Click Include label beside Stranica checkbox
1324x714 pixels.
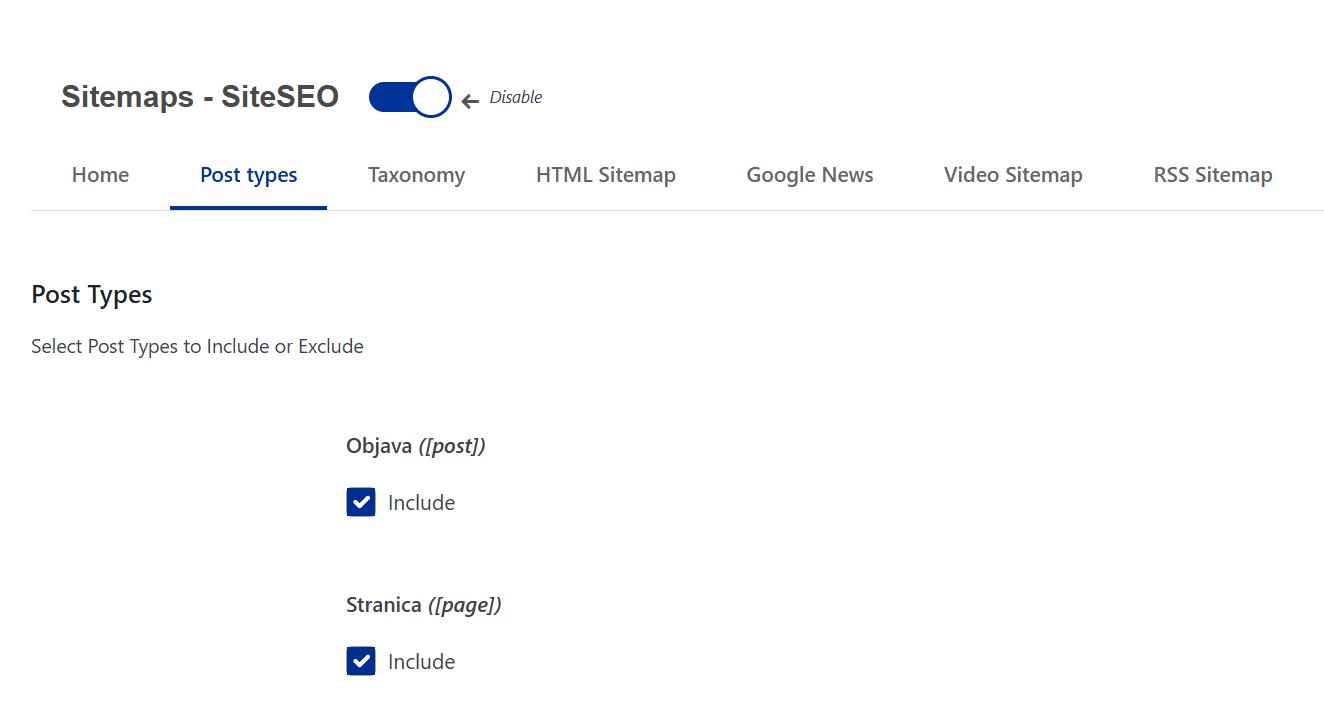pyautogui.click(x=421, y=661)
